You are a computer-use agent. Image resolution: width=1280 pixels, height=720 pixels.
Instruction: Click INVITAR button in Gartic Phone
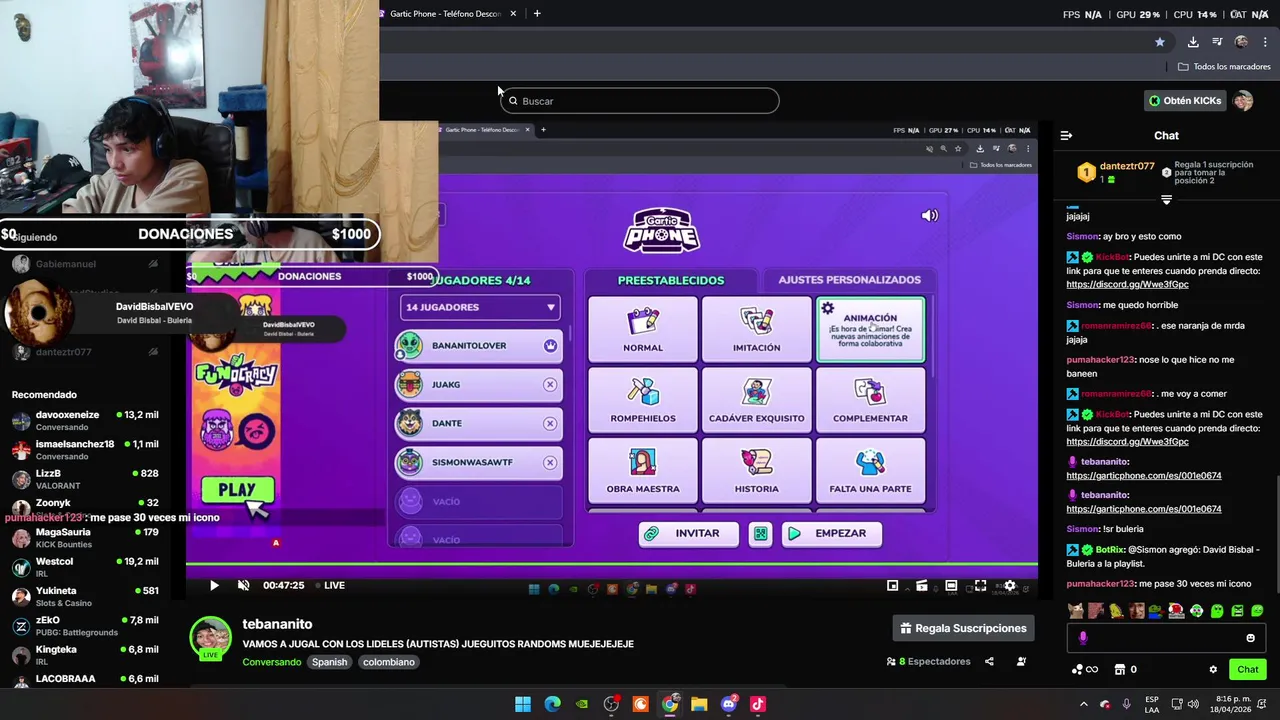688,534
